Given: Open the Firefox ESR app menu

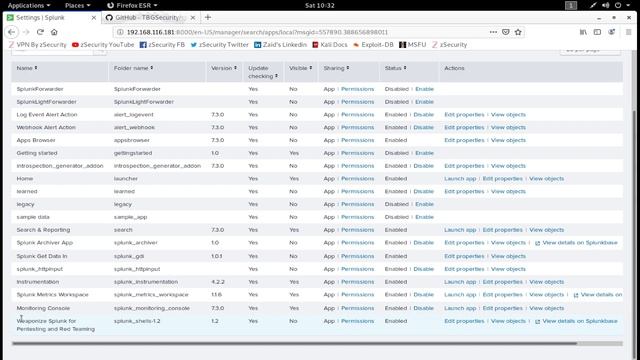Looking at the screenshot, I should [x=133, y=5].
